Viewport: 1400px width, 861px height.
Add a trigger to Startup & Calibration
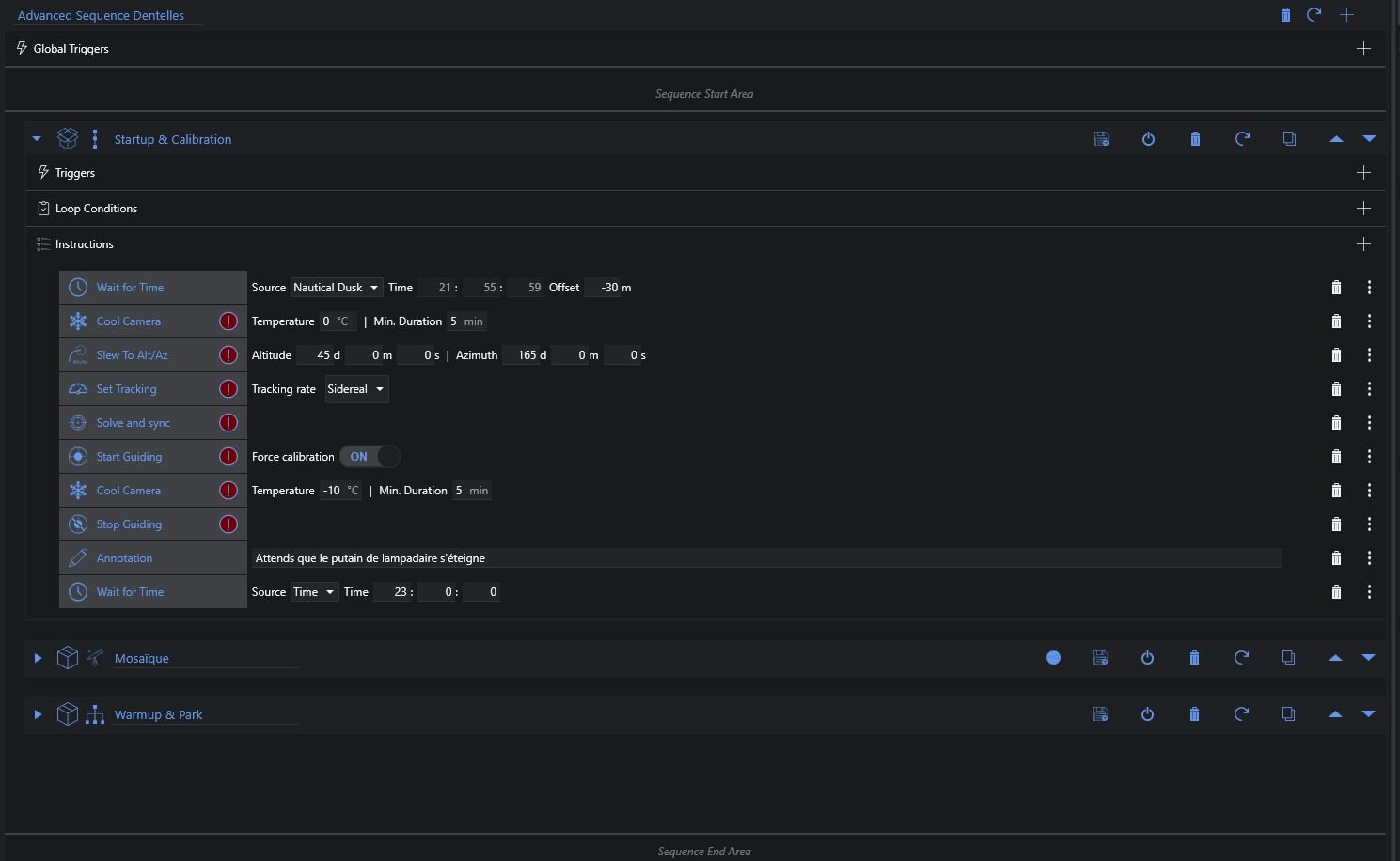1363,172
